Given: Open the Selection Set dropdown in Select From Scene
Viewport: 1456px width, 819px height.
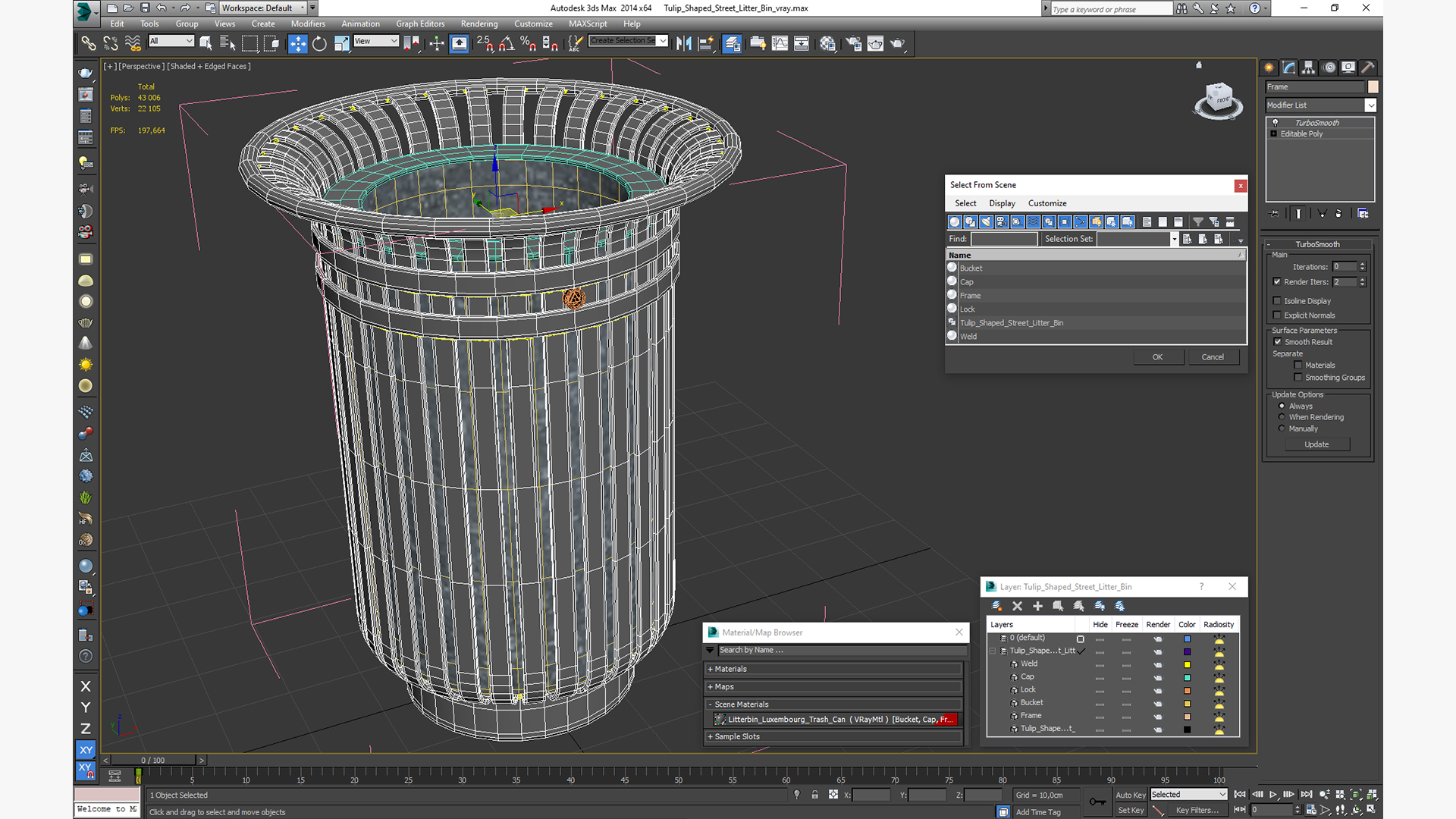Looking at the screenshot, I should click(x=1174, y=239).
